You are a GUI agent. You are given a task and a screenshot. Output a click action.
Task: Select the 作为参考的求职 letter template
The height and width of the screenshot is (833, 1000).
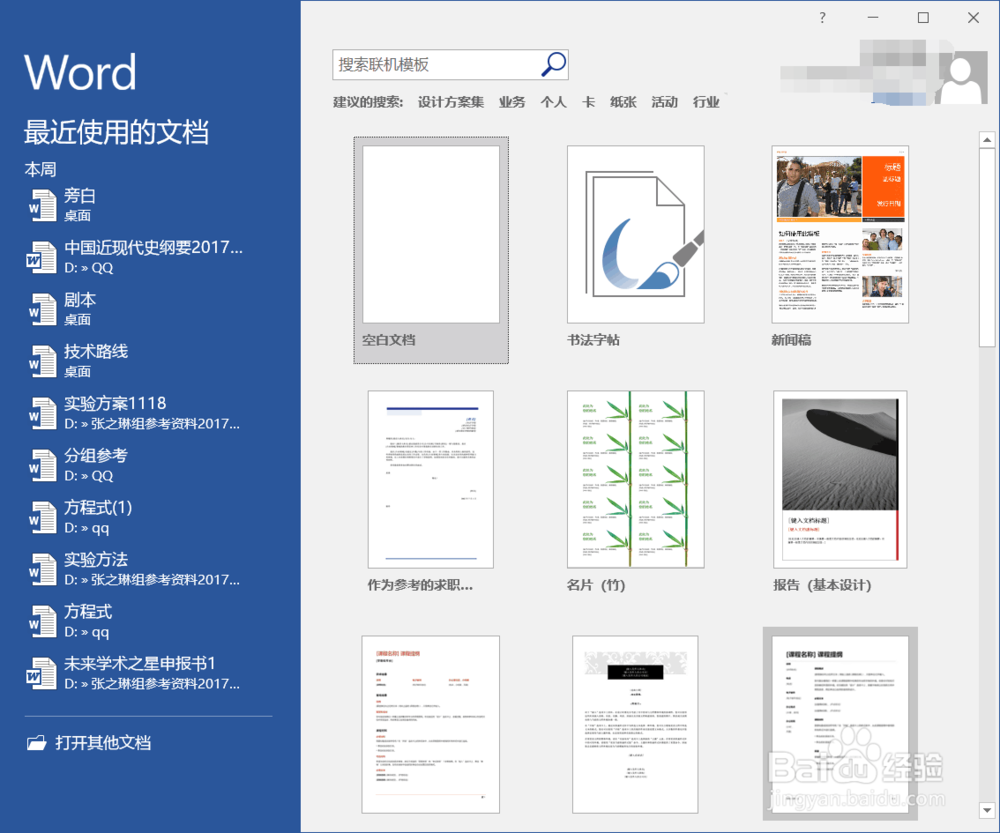pyautogui.click(x=430, y=492)
